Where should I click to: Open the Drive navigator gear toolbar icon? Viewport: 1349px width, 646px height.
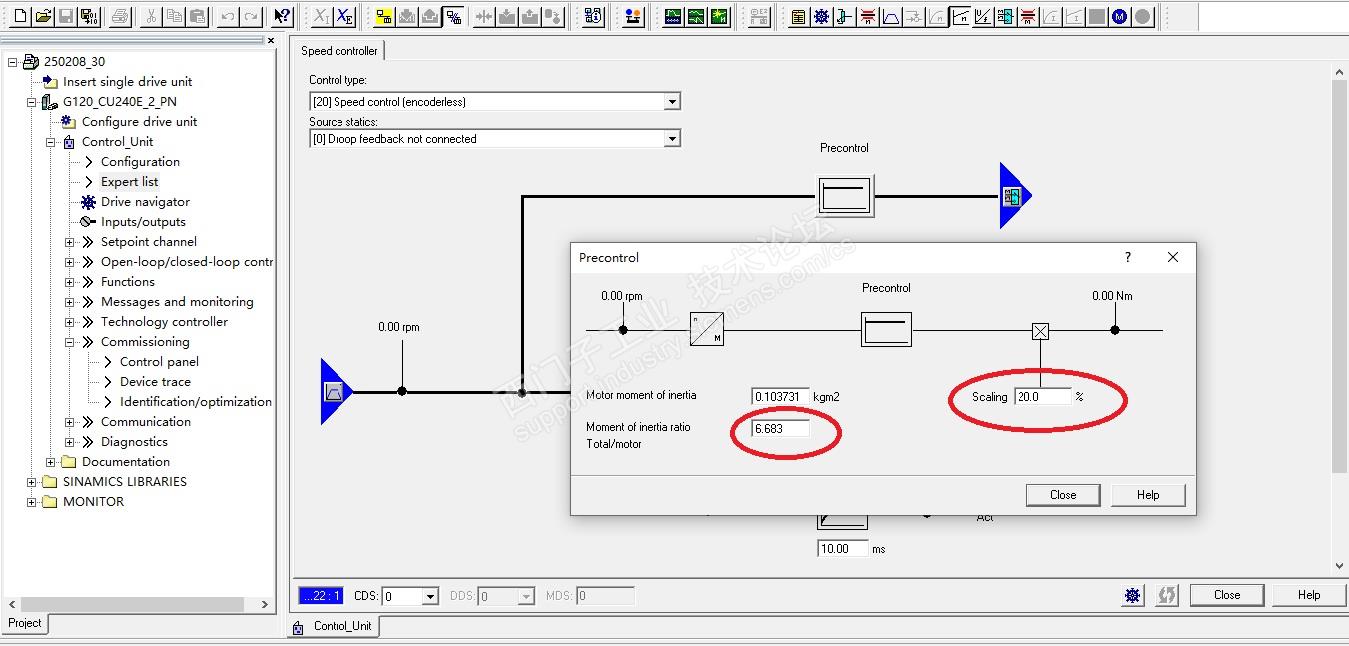pos(821,16)
